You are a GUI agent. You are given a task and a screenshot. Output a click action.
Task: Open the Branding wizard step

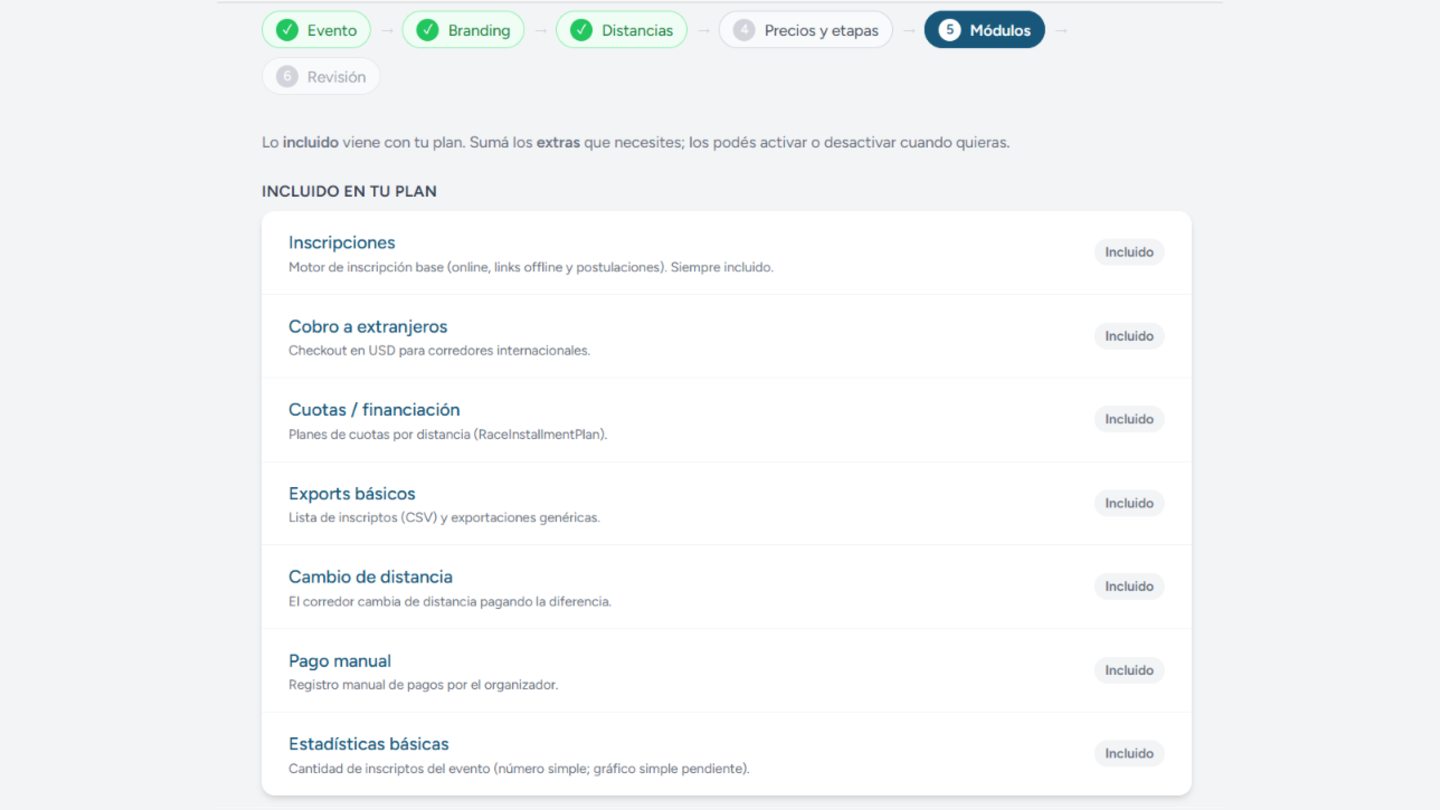(x=463, y=30)
